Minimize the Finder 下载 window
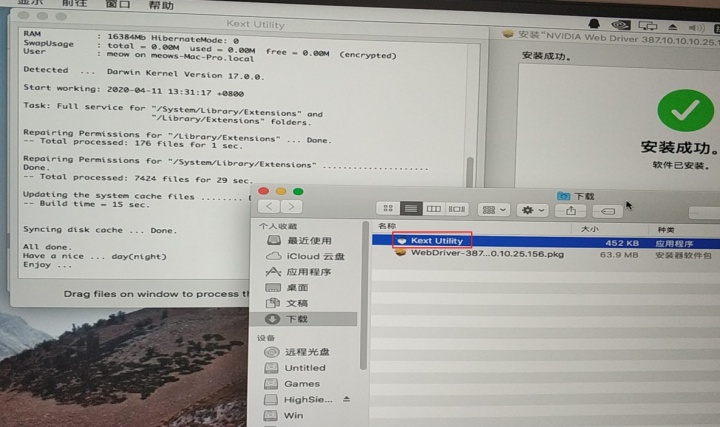The height and width of the screenshot is (427, 720). coord(281,191)
